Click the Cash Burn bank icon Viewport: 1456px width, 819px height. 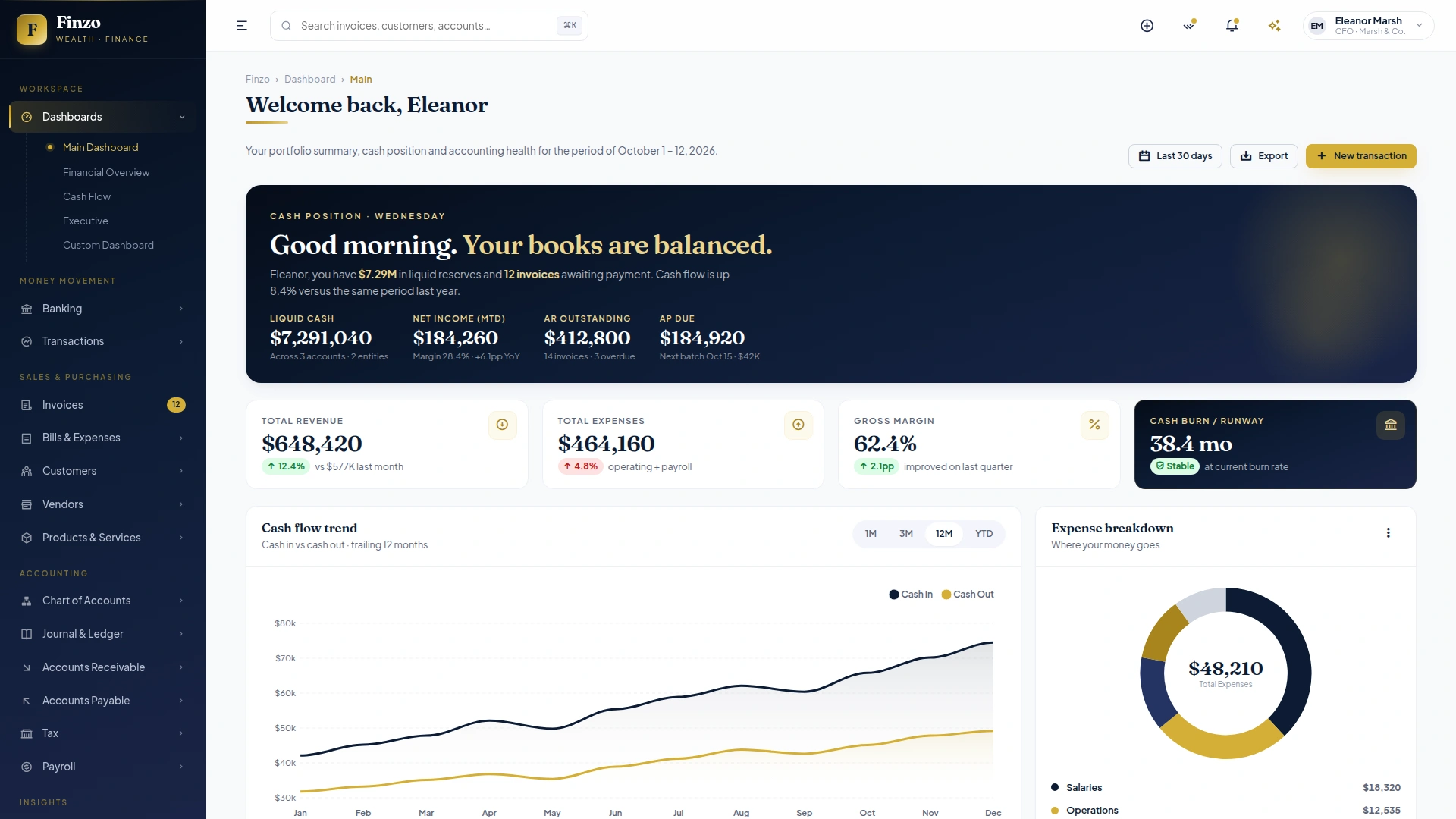tap(1390, 425)
